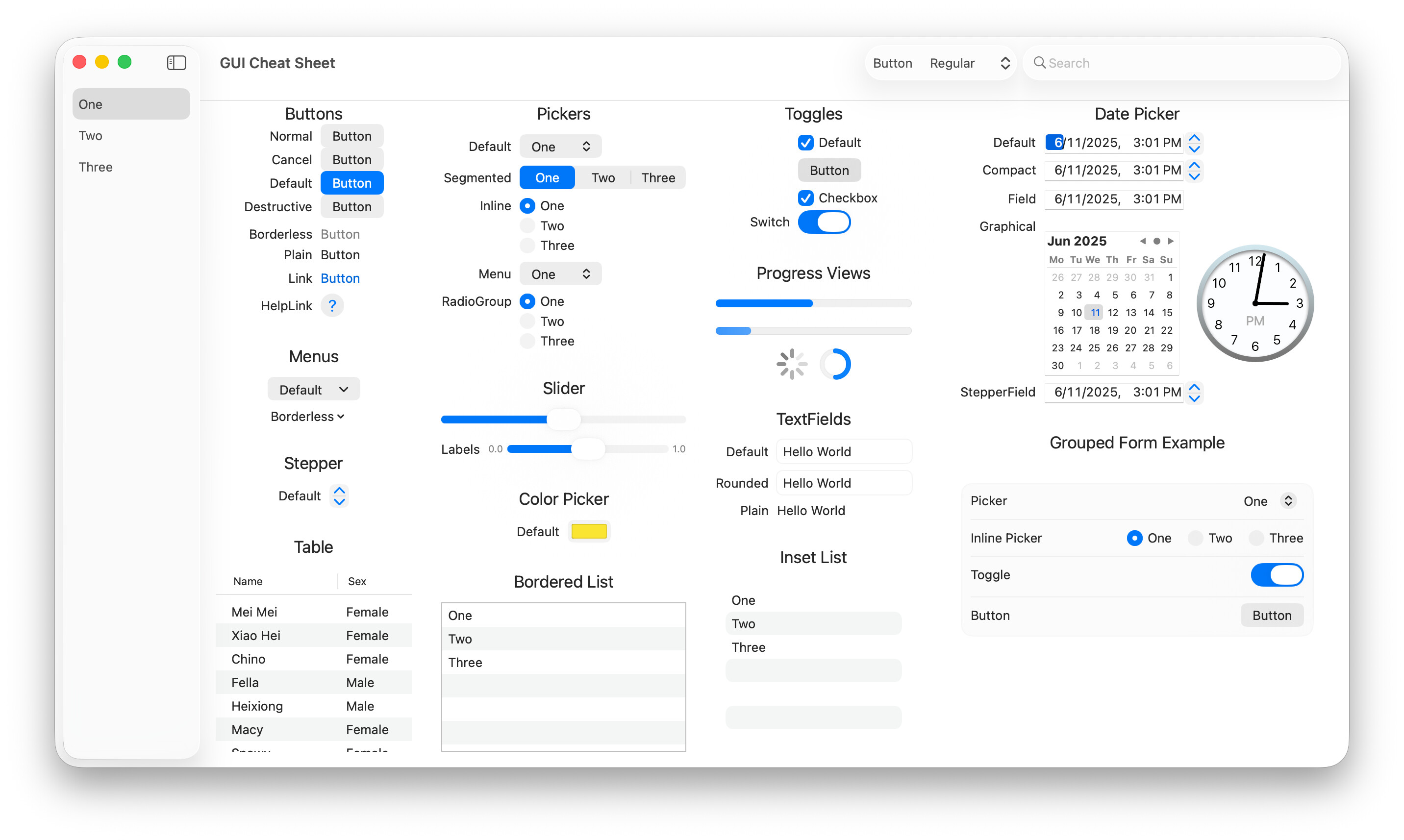Image resolution: width=1404 pixels, height=840 pixels.
Task: Click the blue Default Button
Action: click(x=351, y=183)
